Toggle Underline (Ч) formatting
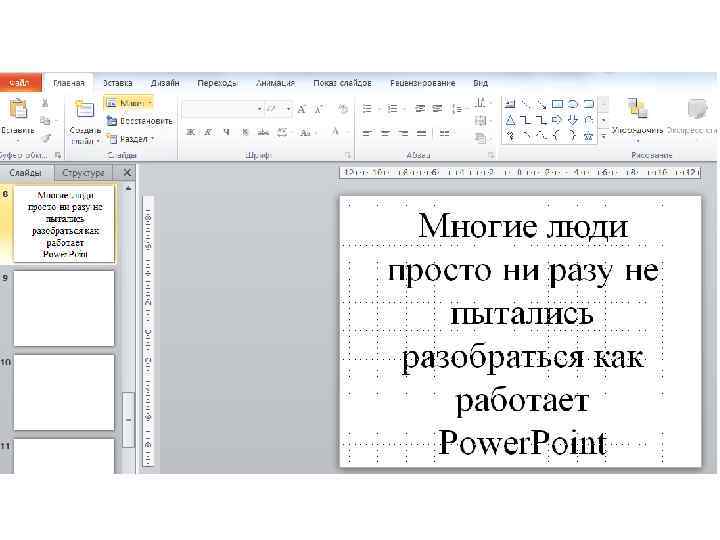Viewport: 720px width, 540px height. 226,132
